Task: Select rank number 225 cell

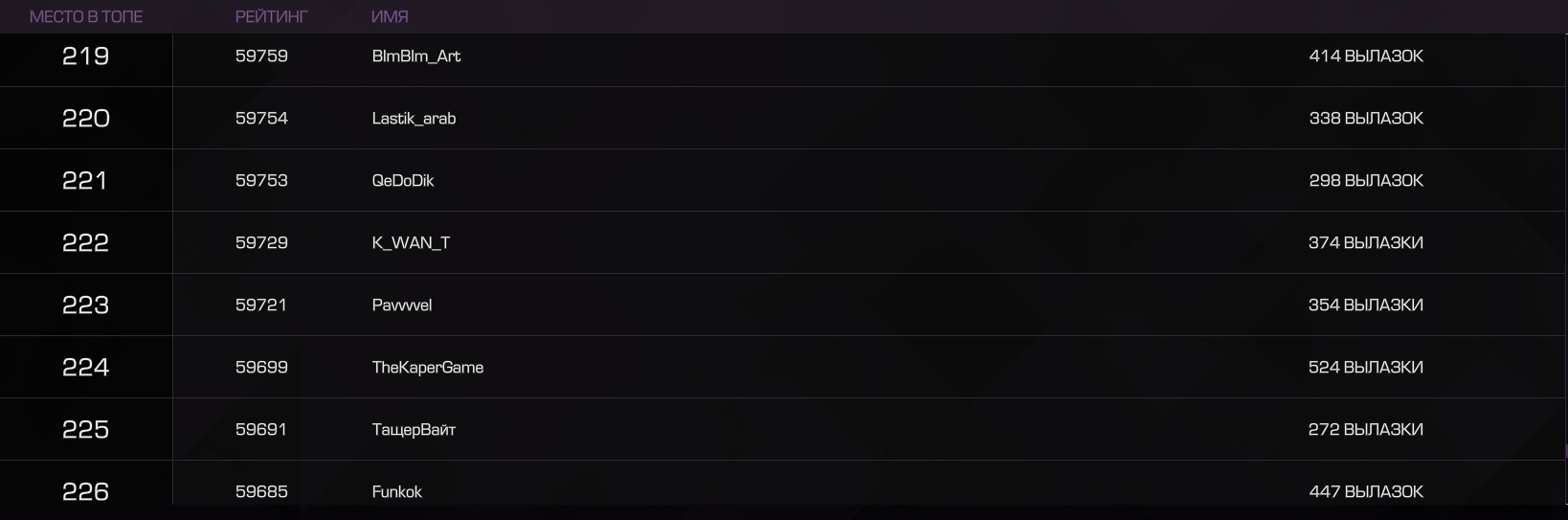Action: (x=86, y=430)
